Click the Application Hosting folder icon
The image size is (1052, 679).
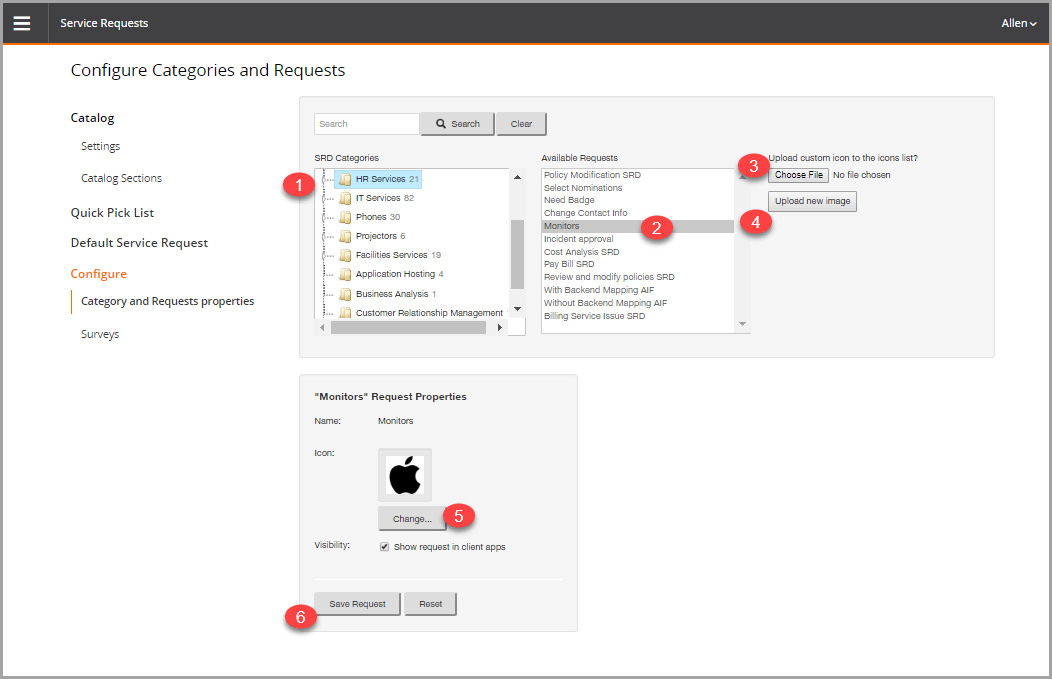pyautogui.click(x=347, y=273)
